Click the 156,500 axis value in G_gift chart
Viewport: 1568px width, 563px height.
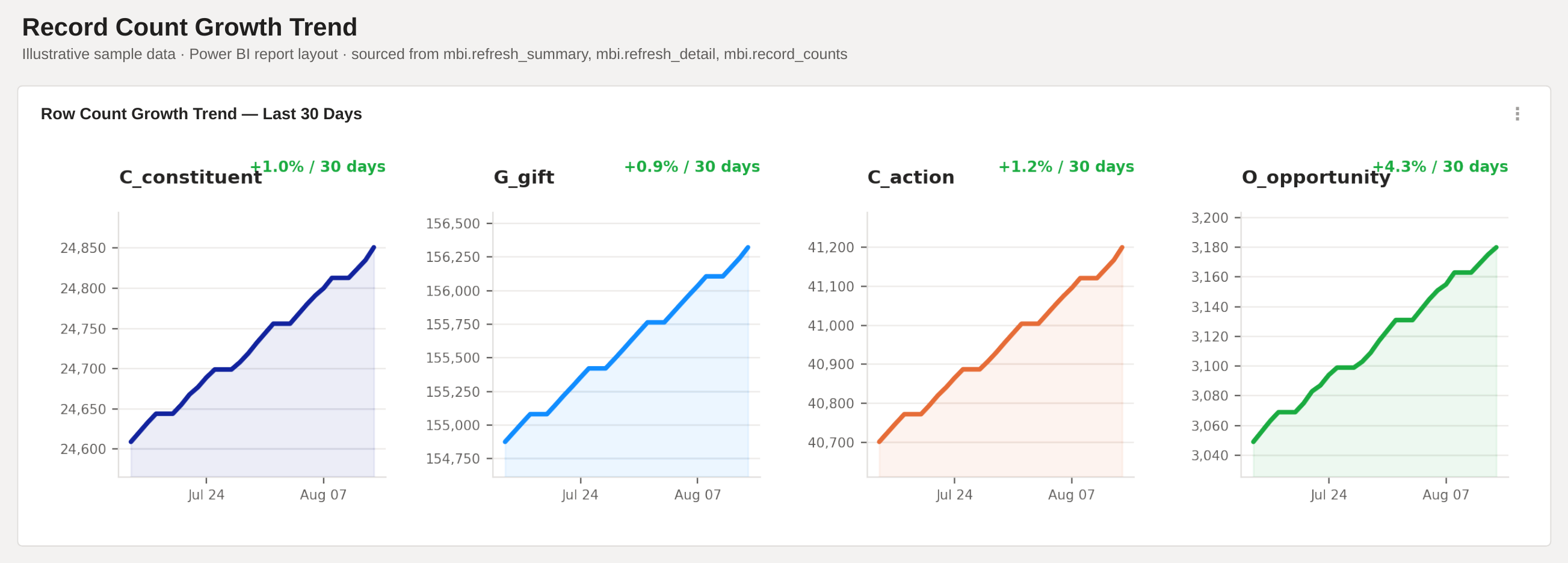(x=453, y=223)
